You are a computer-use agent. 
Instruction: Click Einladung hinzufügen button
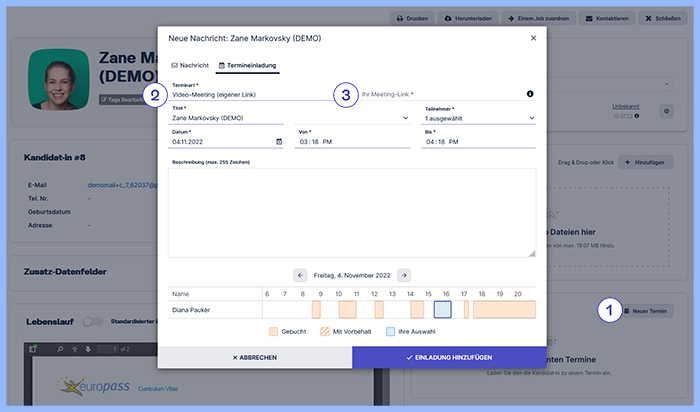[x=449, y=357]
